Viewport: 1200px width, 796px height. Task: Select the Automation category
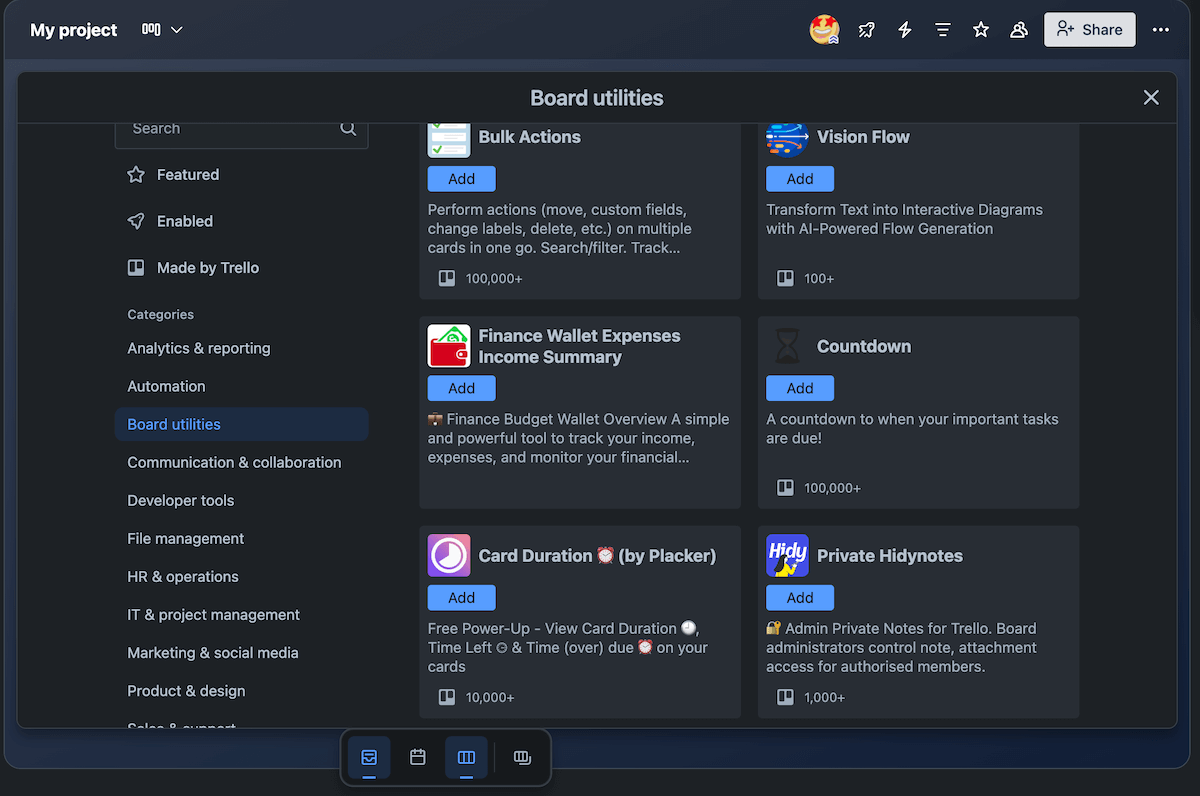coord(166,386)
